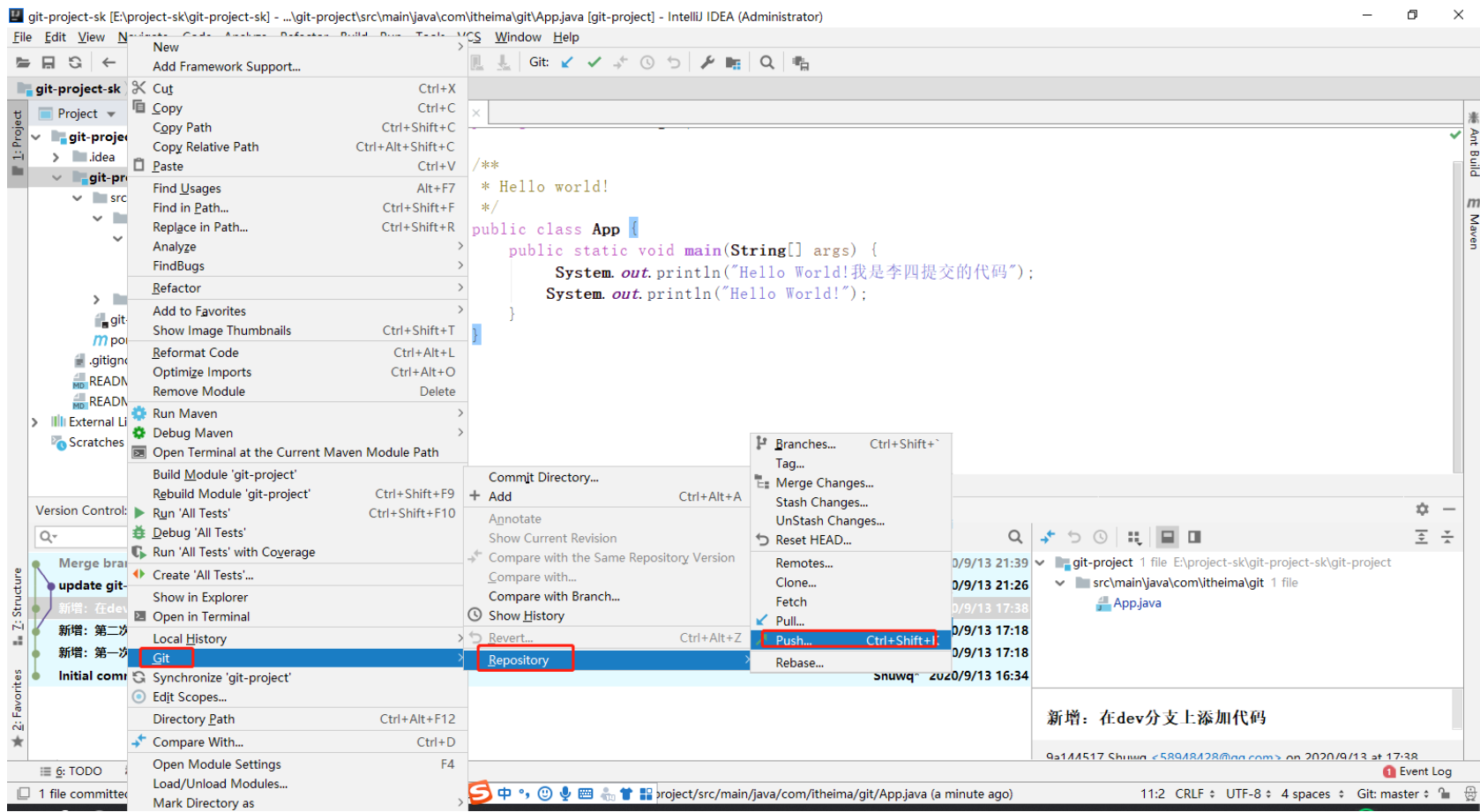Toggle the Z: Structure tool window button
This screenshot has height=812, width=1480.
point(17,606)
